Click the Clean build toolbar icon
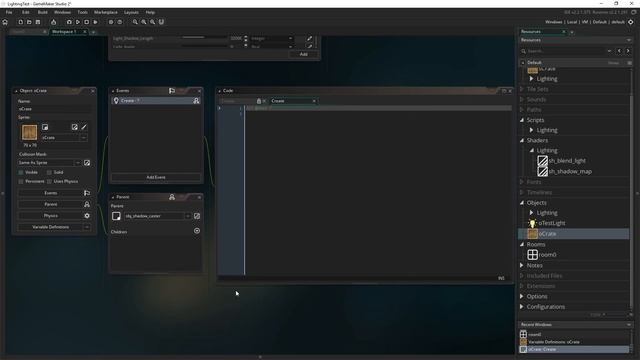This screenshot has height=360, width=640. coord(96,22)
